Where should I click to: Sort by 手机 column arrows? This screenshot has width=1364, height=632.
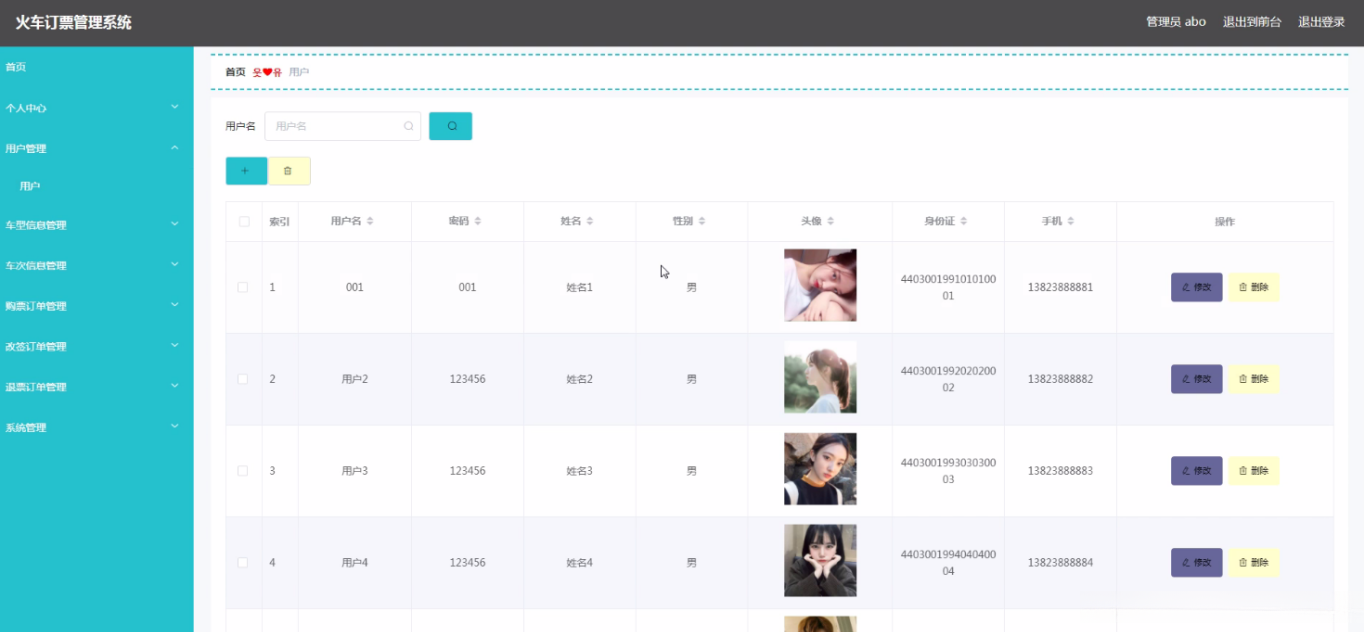1071,222
